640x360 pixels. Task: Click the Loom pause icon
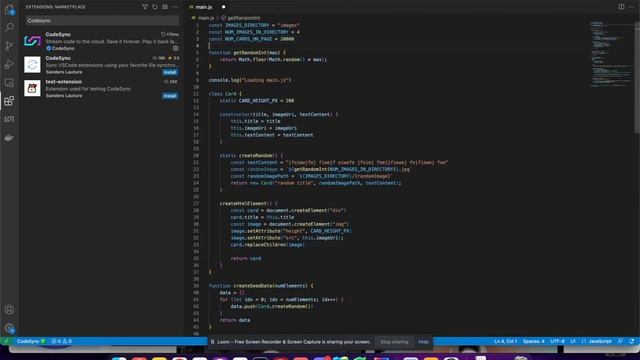tap(212, 342)
